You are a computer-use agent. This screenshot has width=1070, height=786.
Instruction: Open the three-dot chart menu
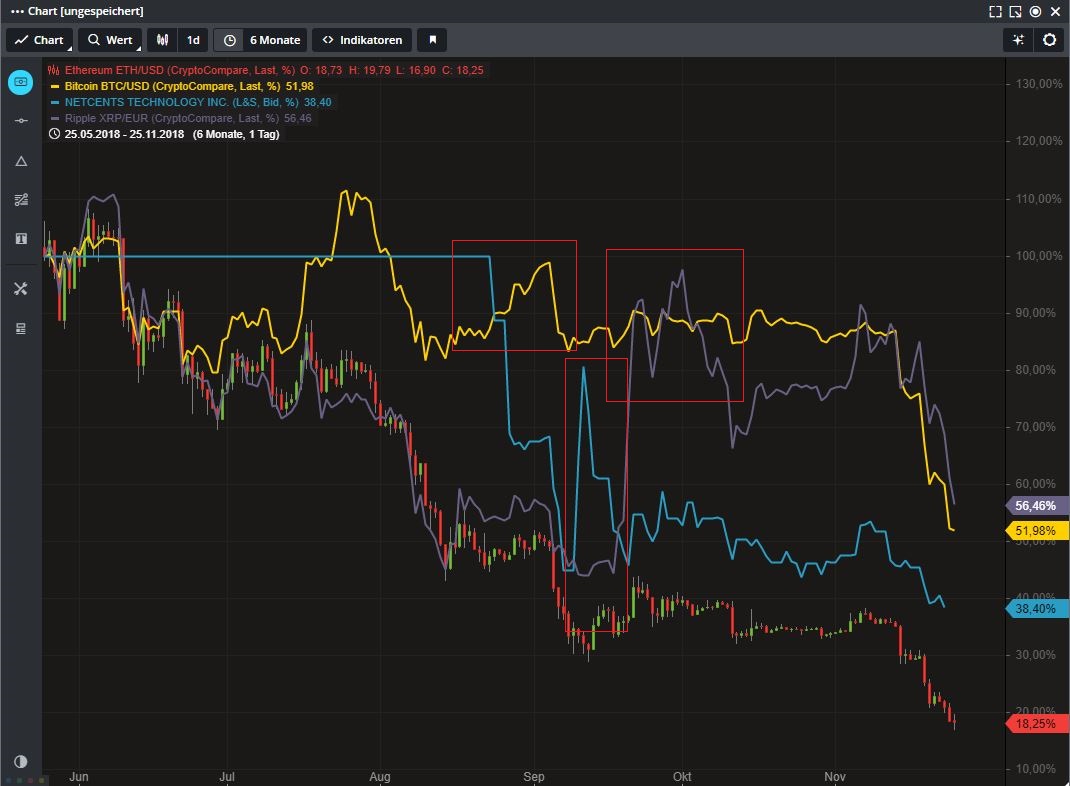click(x=16, y=11)
